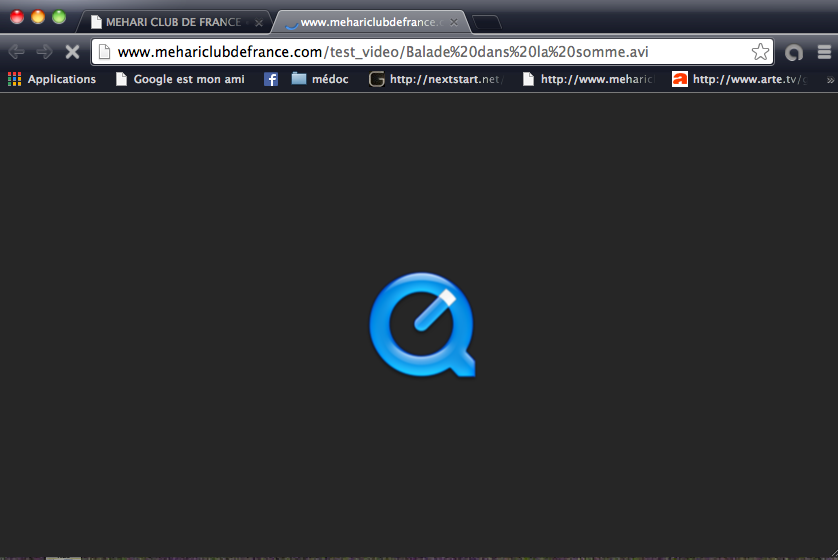Screen dimensions: 838x560
Task: Open the Chrome hamburger menu
Action: click(x=824, y=52)
